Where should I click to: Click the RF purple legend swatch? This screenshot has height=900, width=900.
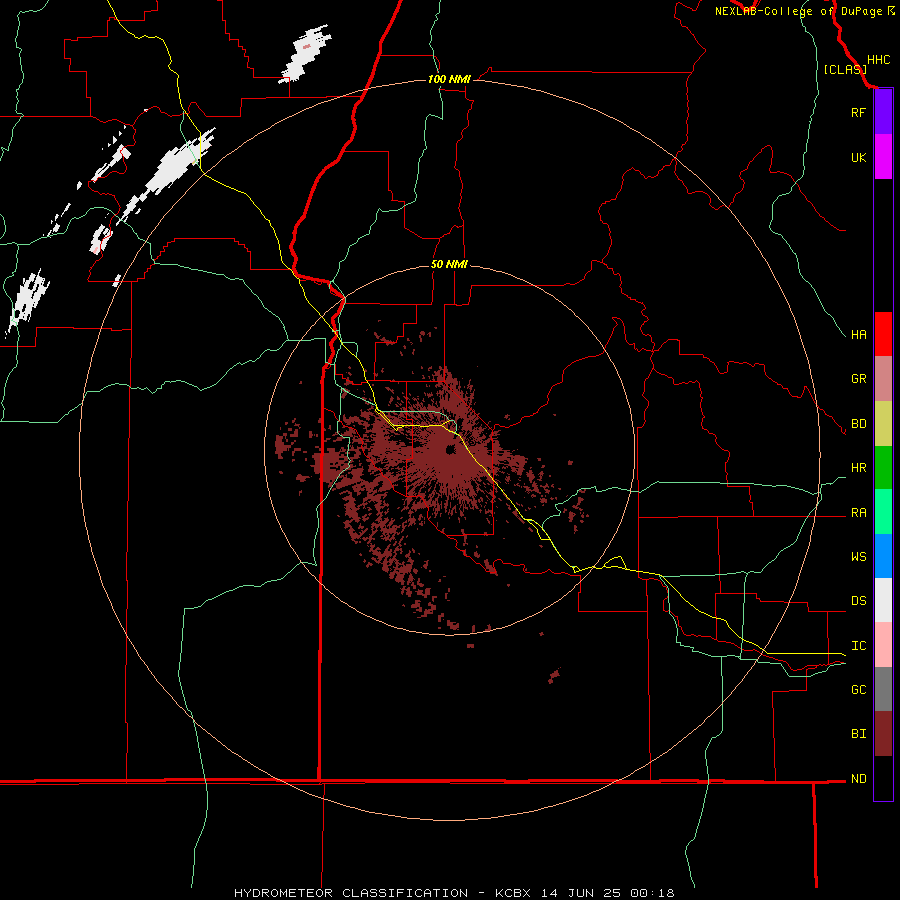[x=883, y=112]
